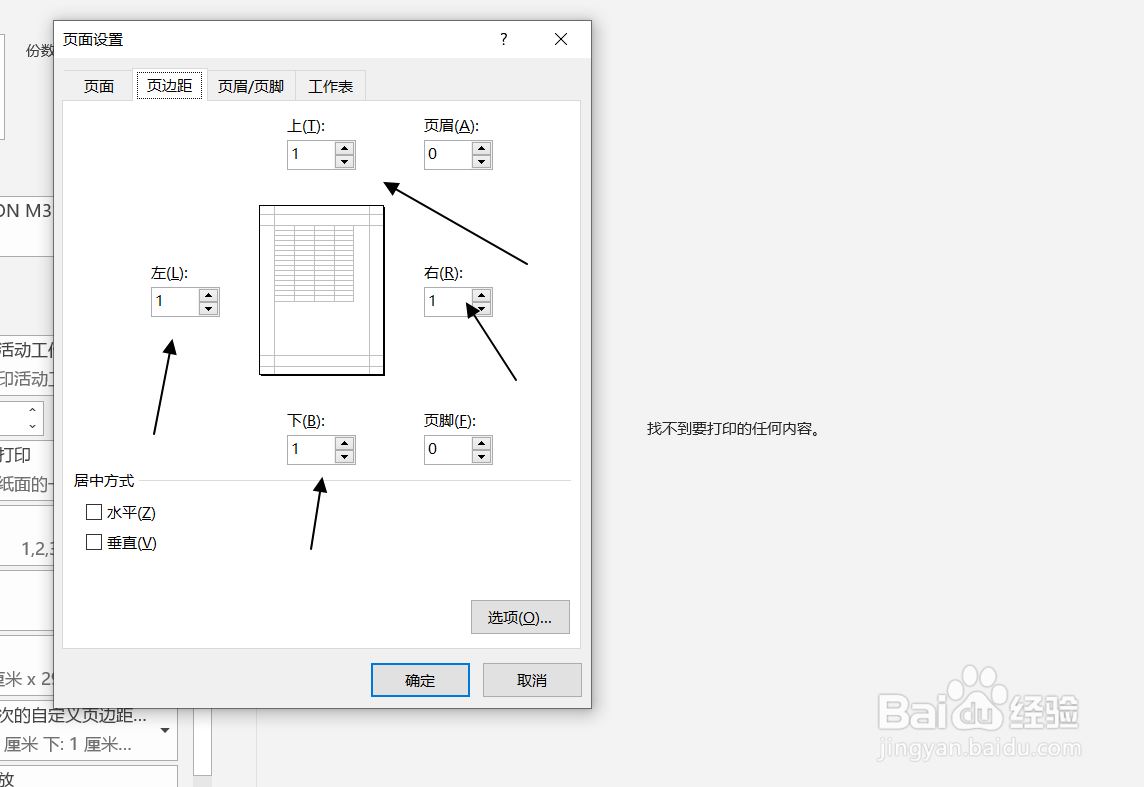Decrease the right margin 右(R) spinner value

(482, 307)
